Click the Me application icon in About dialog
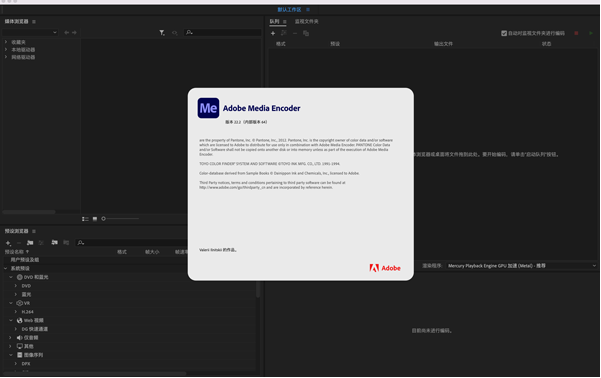The image size is (601, 378). [x=209, y=108]
